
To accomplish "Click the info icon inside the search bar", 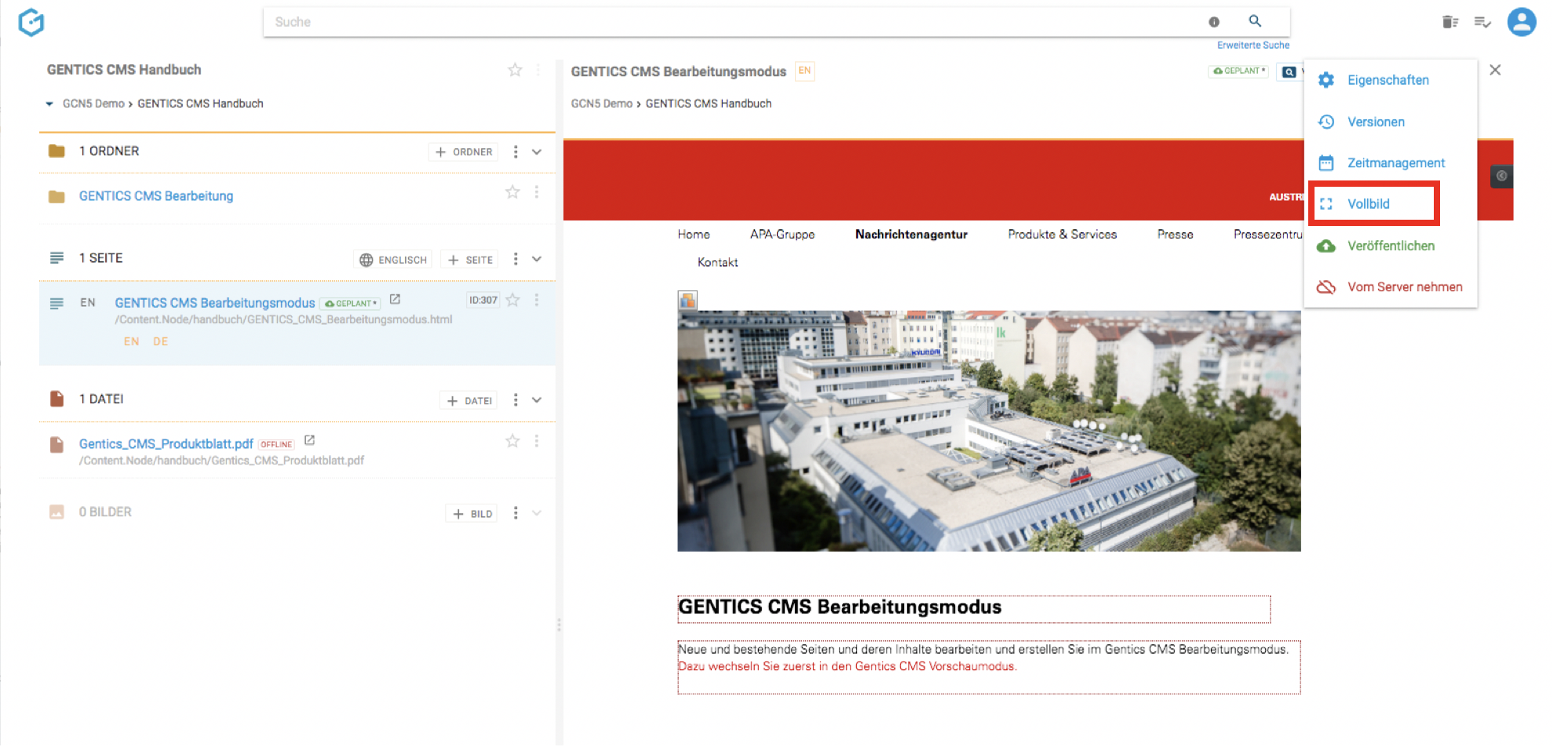I will [1214, 22].
